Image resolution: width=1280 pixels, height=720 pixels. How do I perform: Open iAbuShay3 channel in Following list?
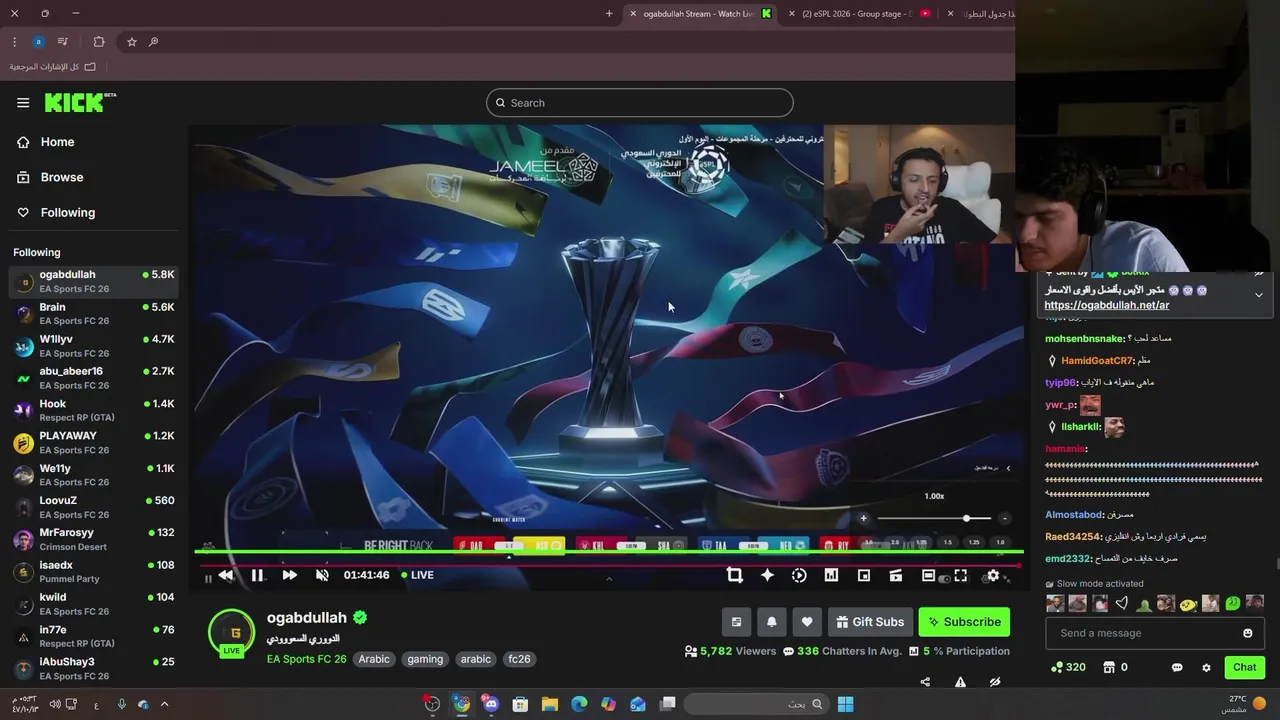pyautogui.click(x=94, y=668)
